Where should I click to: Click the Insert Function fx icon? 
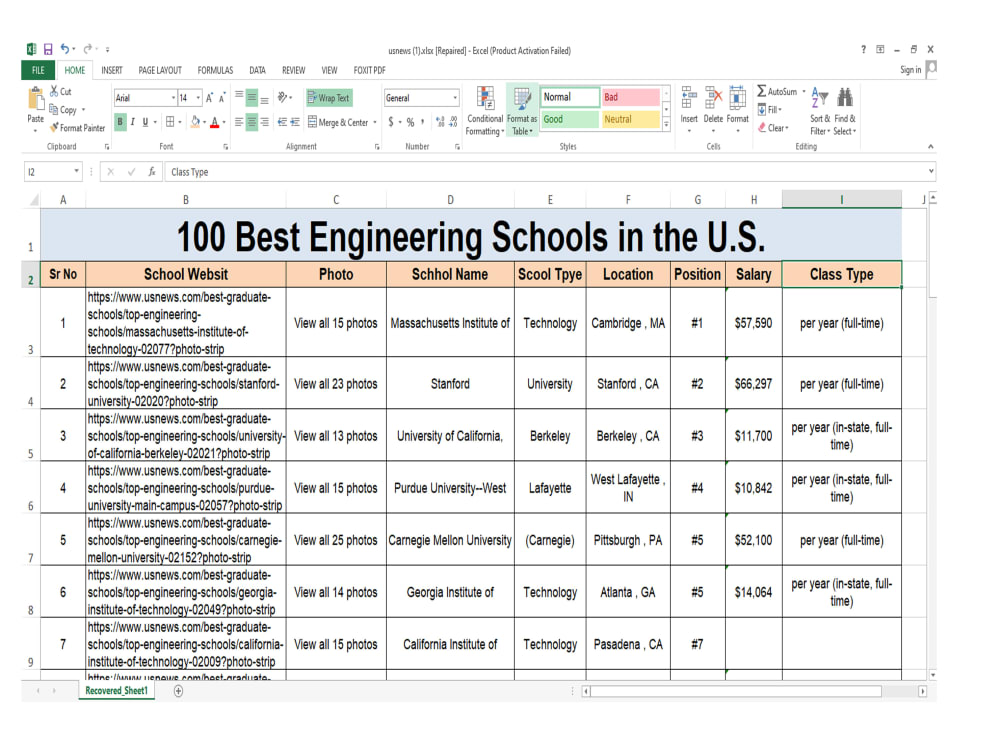pos(152,172)
